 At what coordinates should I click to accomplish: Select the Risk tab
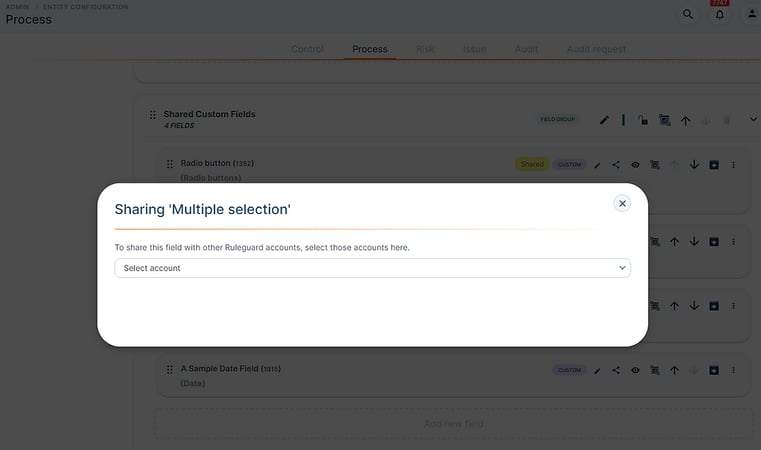425,49
